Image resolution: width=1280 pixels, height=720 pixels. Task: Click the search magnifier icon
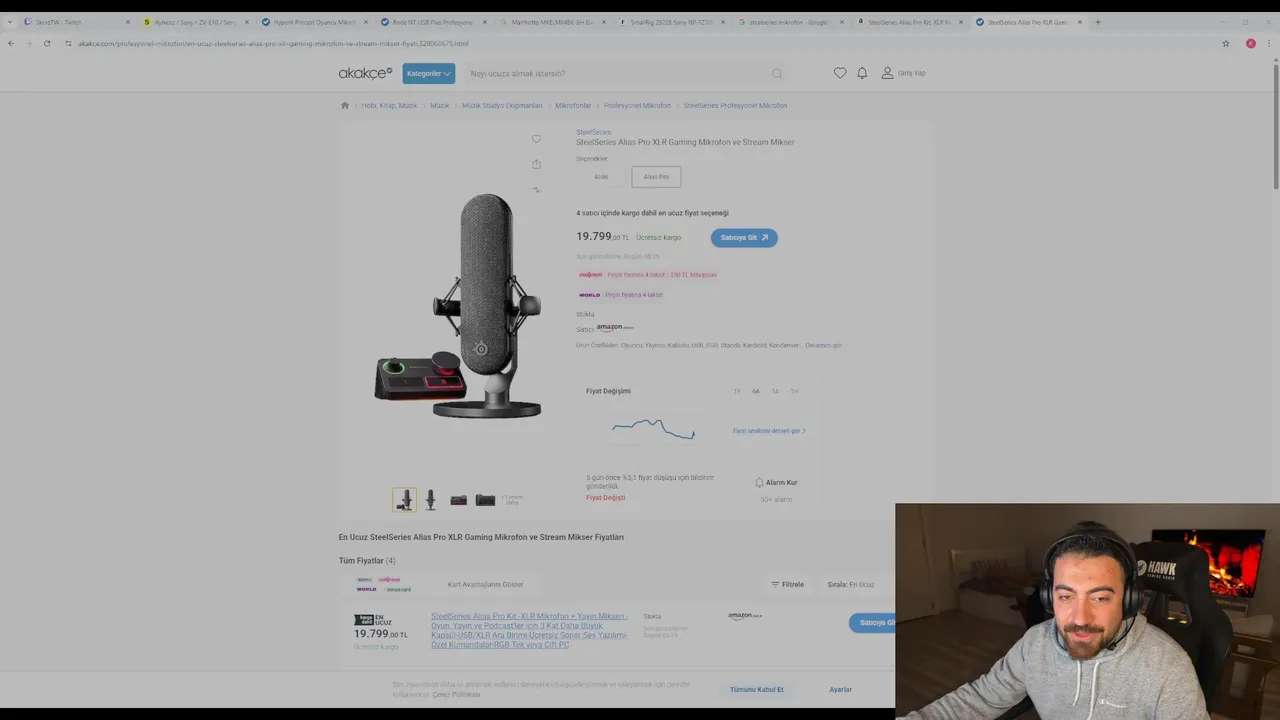point(777,73)
